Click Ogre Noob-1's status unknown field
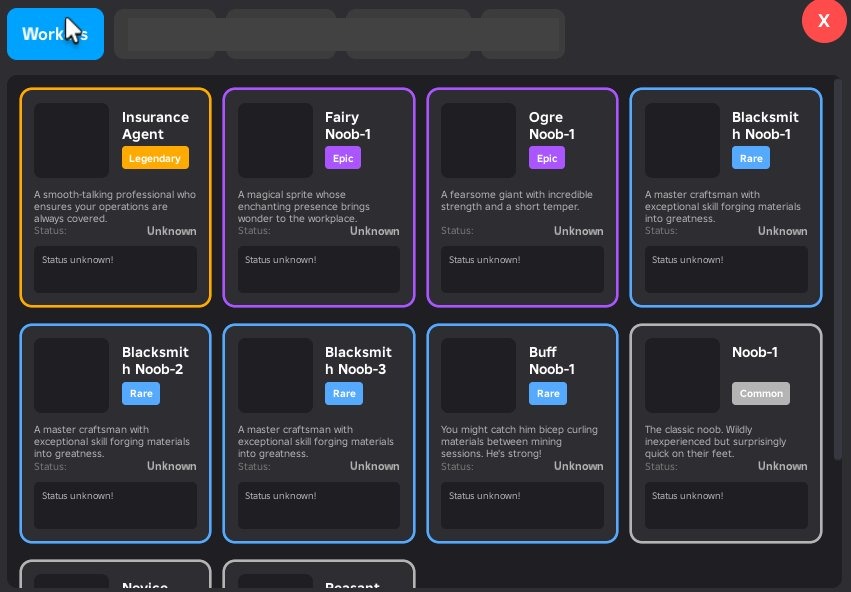The width and height of the screenshot is (851, 592). pyautogui.click(x=522, y=269)
